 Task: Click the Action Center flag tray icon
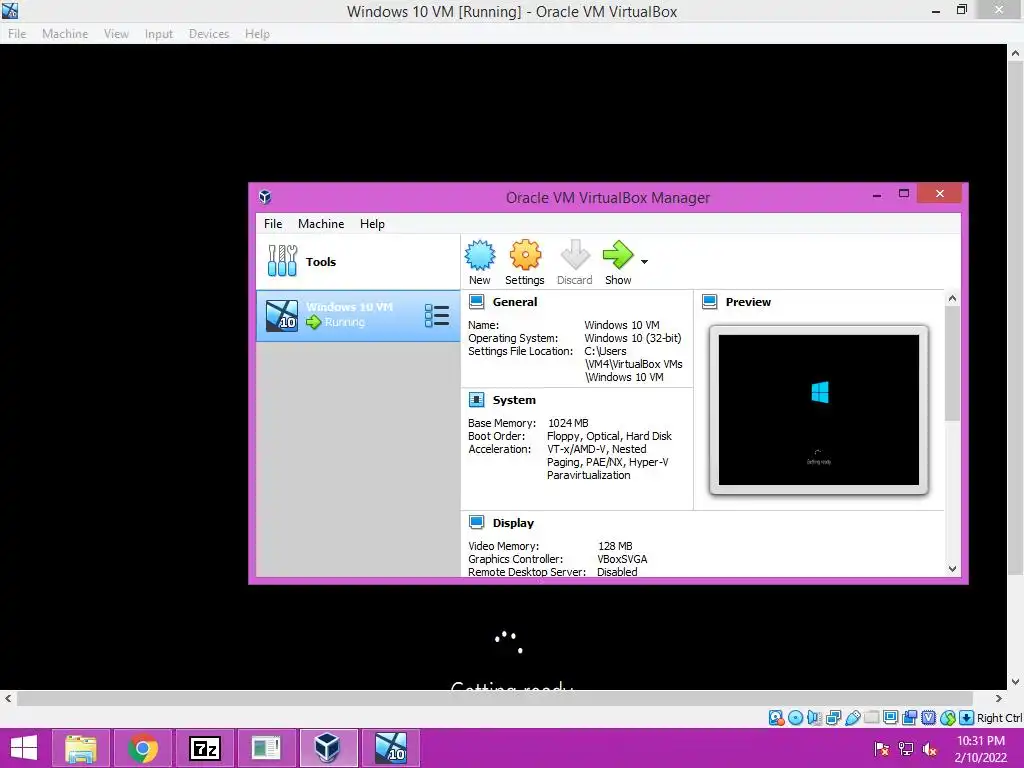pos(882,749)
